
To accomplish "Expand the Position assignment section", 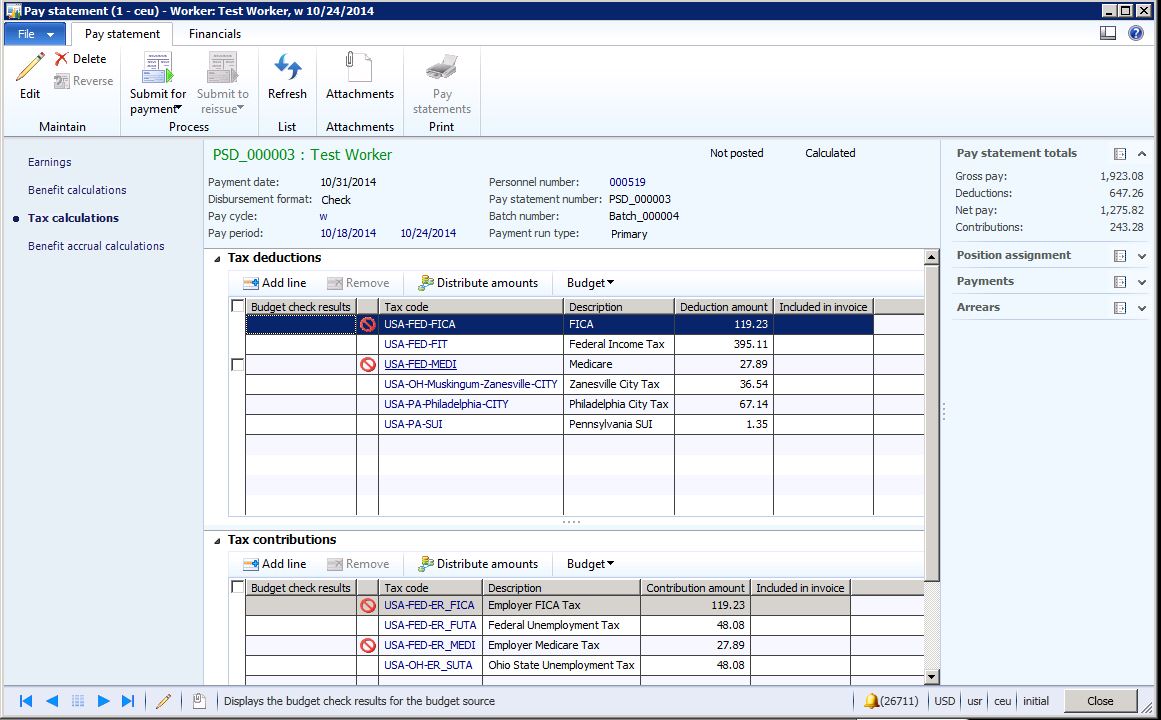I will point(1142,256).
